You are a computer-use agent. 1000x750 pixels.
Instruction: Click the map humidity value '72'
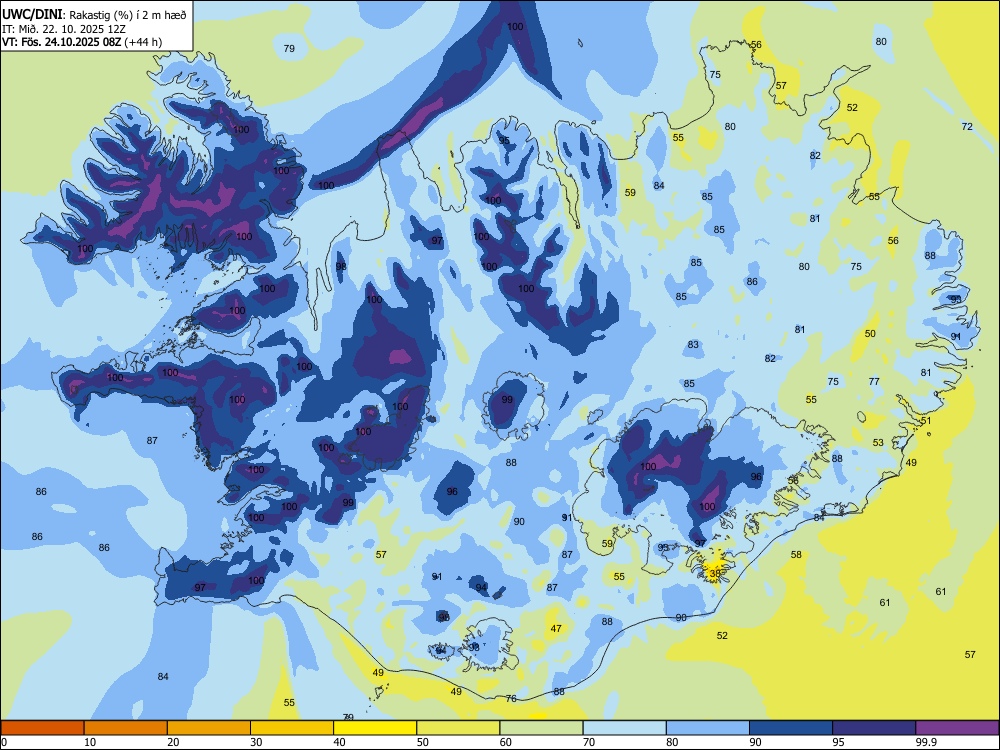point(967,127)
